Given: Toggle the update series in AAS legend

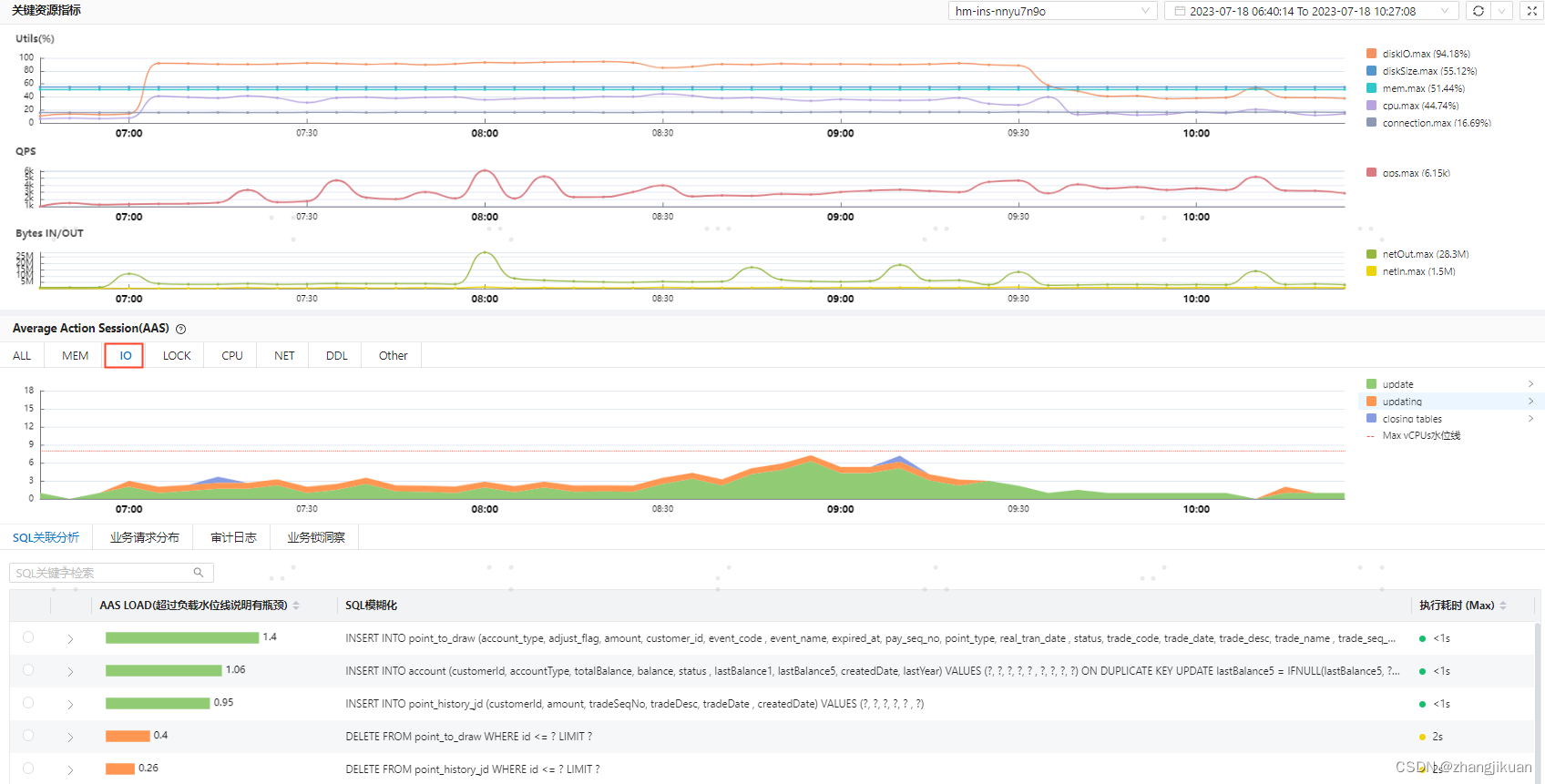Looking at the screenshot, I should (x=1397, y=384).
